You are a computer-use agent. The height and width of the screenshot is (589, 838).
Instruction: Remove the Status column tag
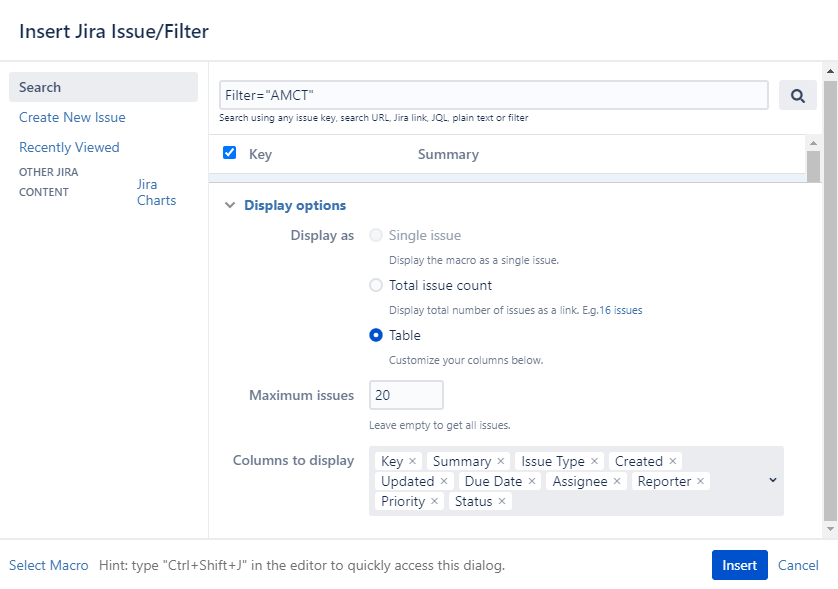pyautogui.click(x=502, y=501)
